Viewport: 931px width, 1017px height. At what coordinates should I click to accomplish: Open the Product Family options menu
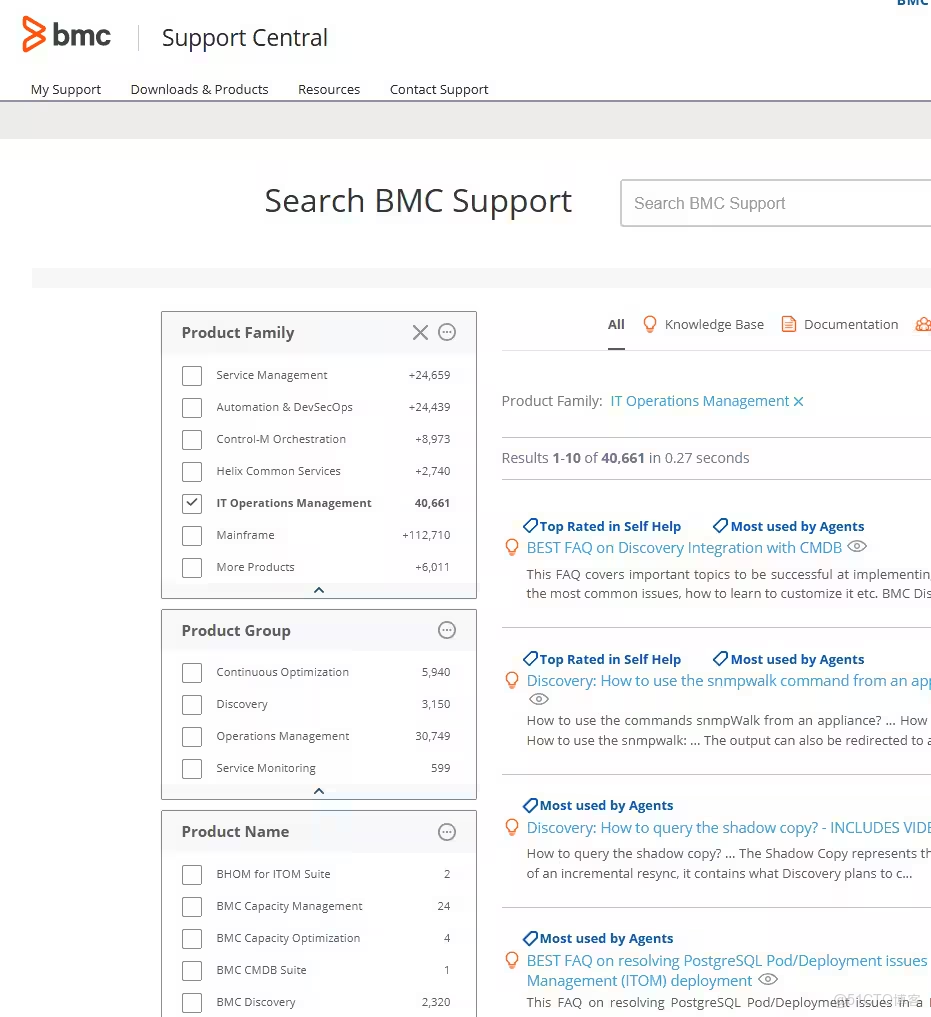(x=446, y=332)
